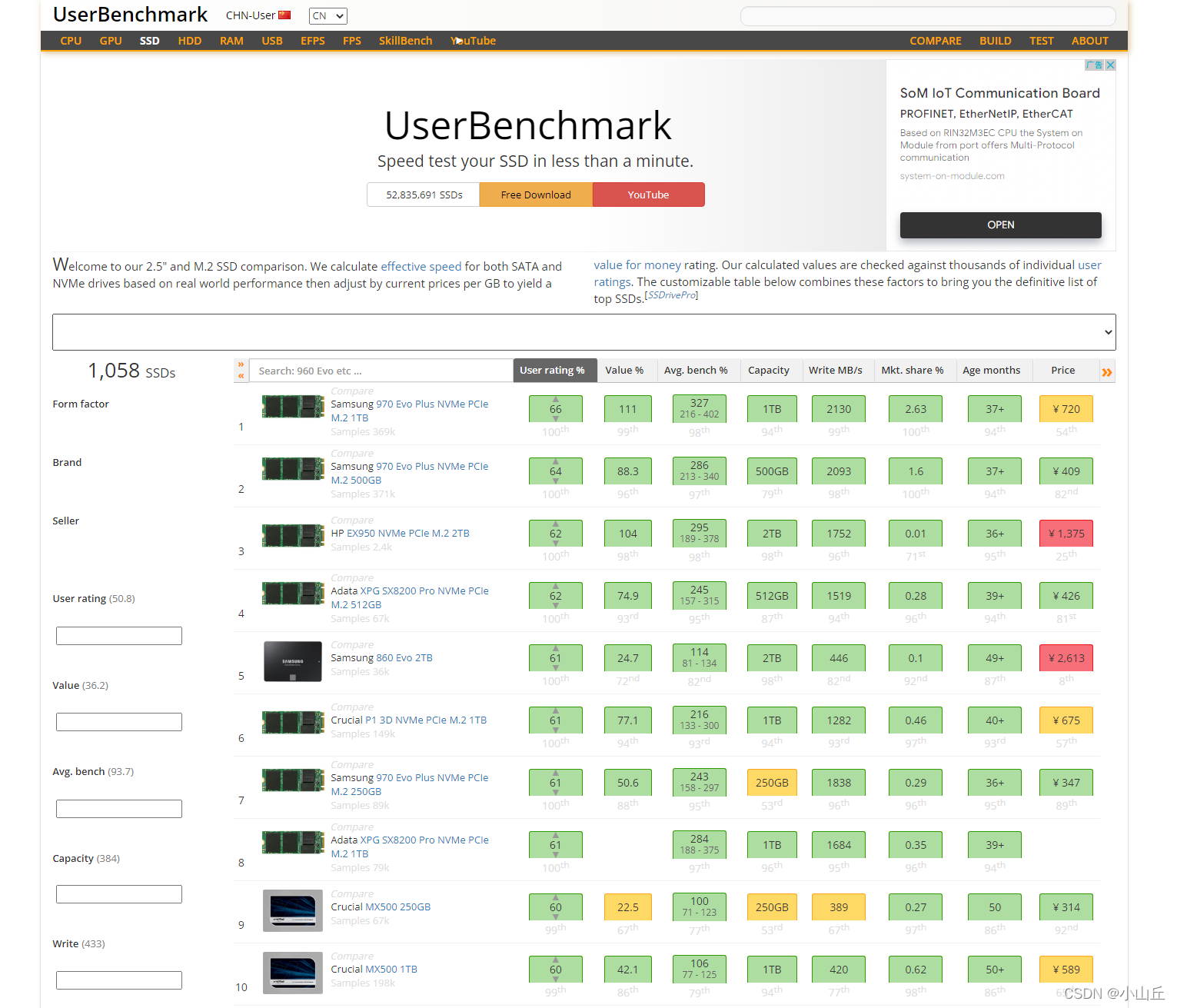
Task: Click the orange double-chevron after the Price column
Action: 1107,372
